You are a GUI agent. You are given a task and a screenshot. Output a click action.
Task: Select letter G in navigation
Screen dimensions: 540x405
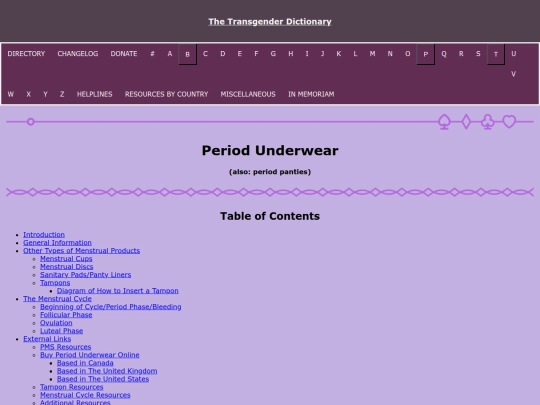pos(273,54)
